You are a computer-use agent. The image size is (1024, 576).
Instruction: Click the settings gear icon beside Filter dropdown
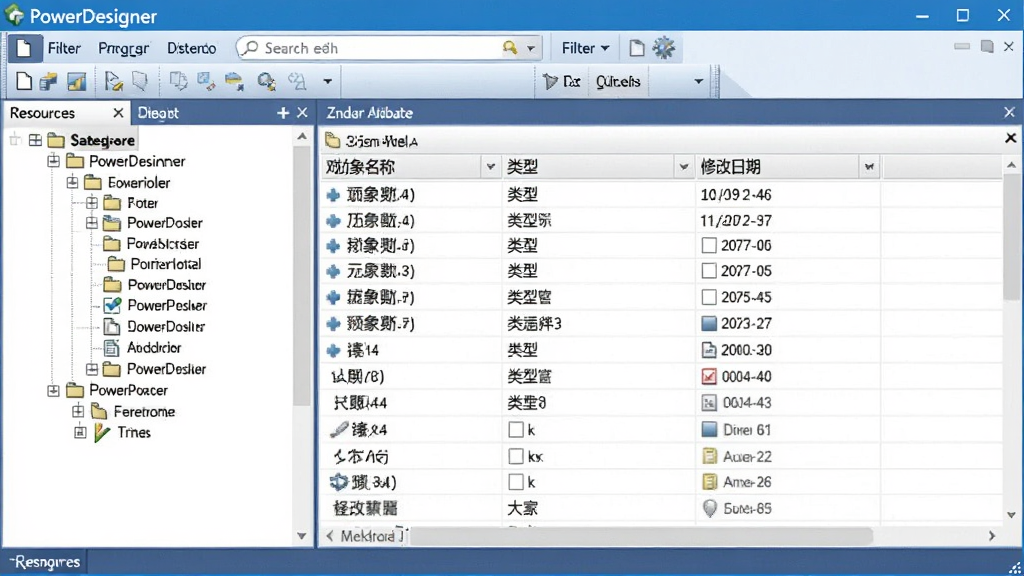click(x=664, y=48)
